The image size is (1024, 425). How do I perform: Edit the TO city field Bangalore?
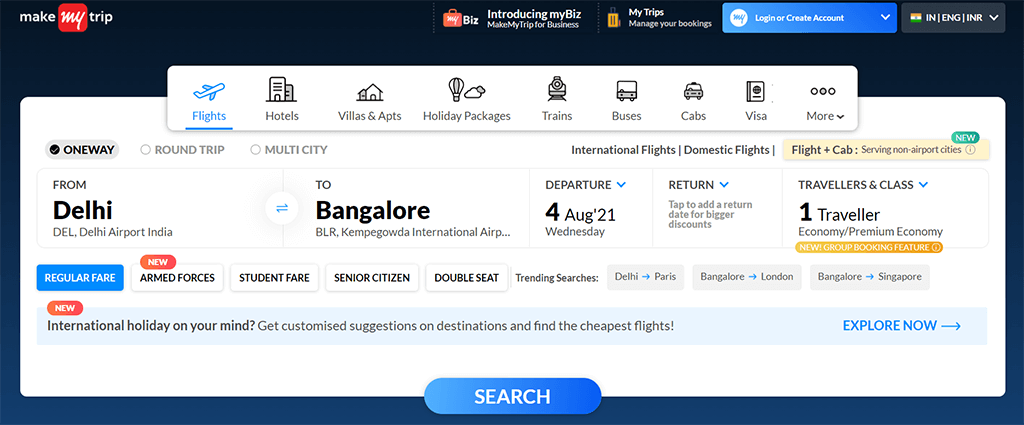[406, 208]
